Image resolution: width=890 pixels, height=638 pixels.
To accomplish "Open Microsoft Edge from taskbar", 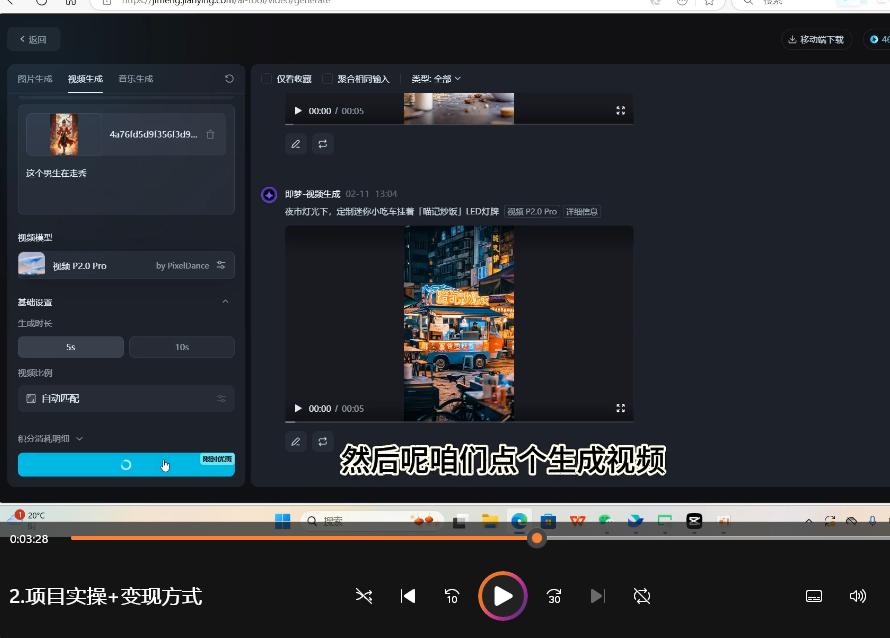I will pos(519,521).
